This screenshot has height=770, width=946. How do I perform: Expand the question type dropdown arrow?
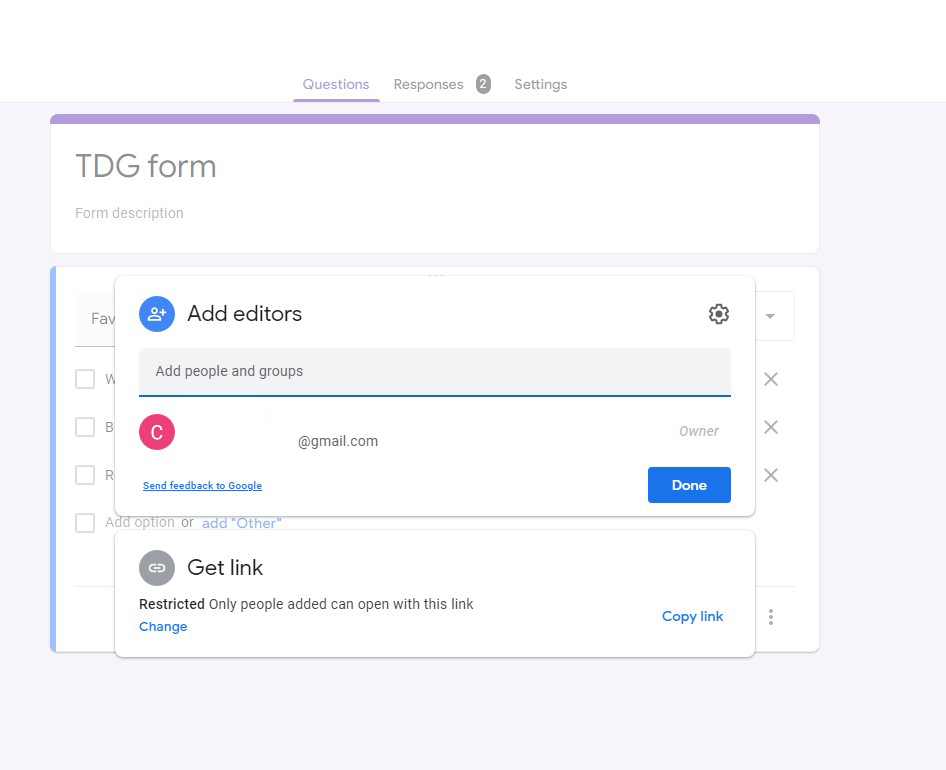click(x=770, y=316)
